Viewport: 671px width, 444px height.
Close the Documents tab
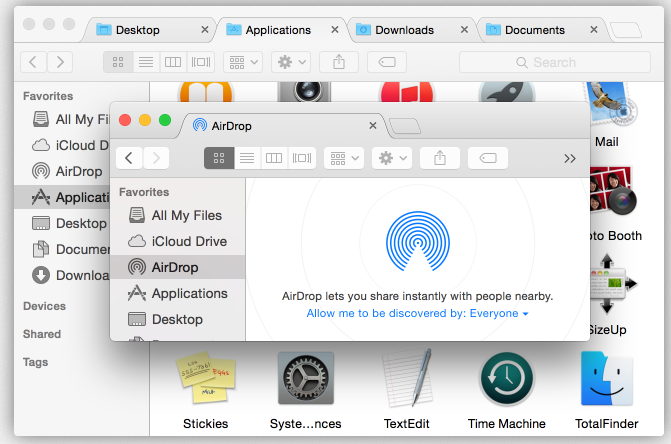(x=594, y=30)
